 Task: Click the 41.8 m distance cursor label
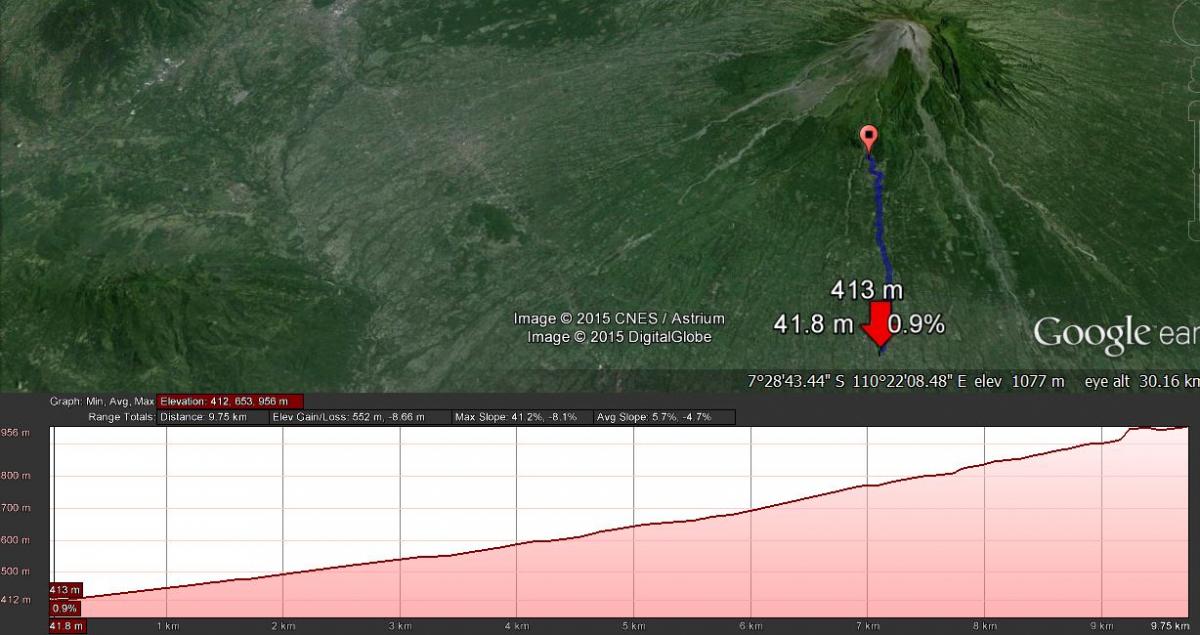point(68,626)
